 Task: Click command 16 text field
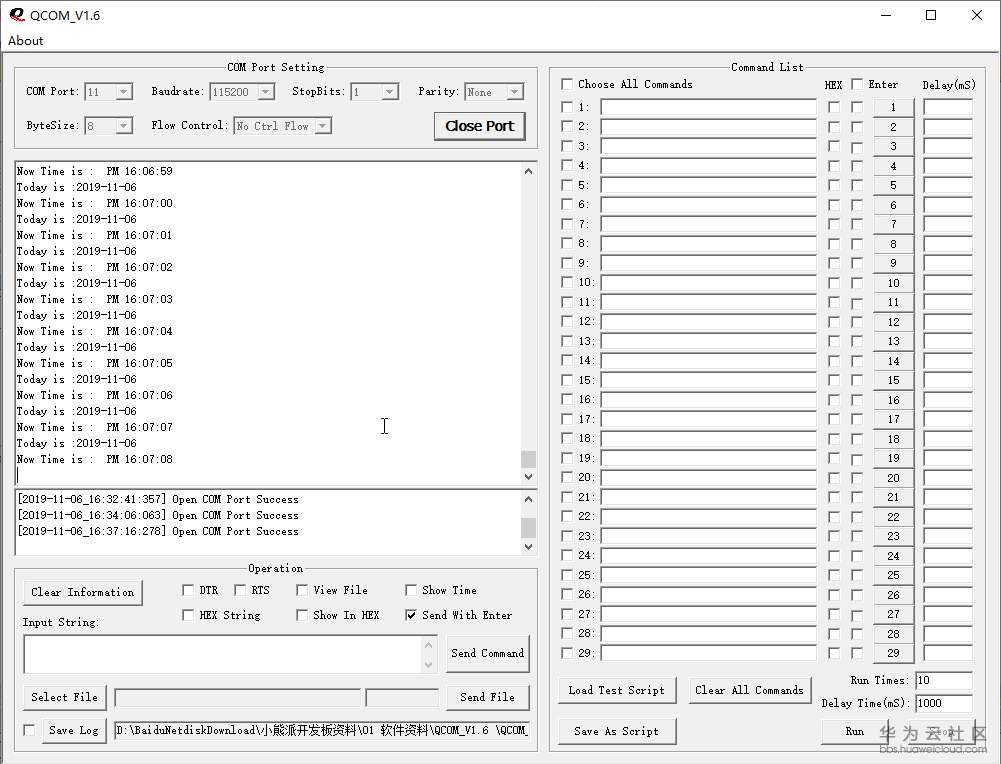coord(709,400)
